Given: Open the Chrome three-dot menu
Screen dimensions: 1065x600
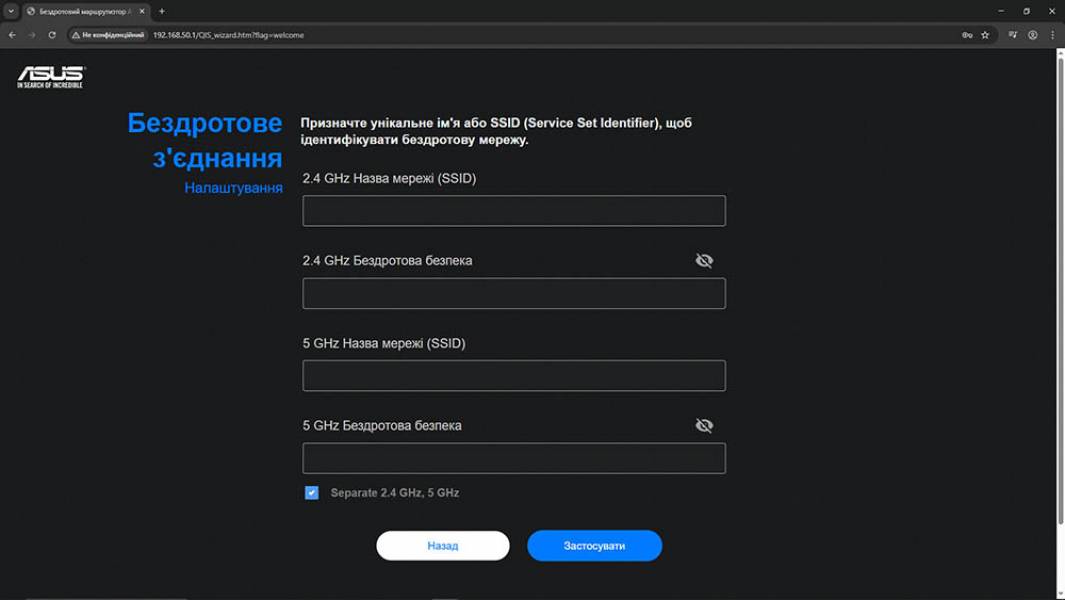Looking at the screenshot, I should [1052, 35].
